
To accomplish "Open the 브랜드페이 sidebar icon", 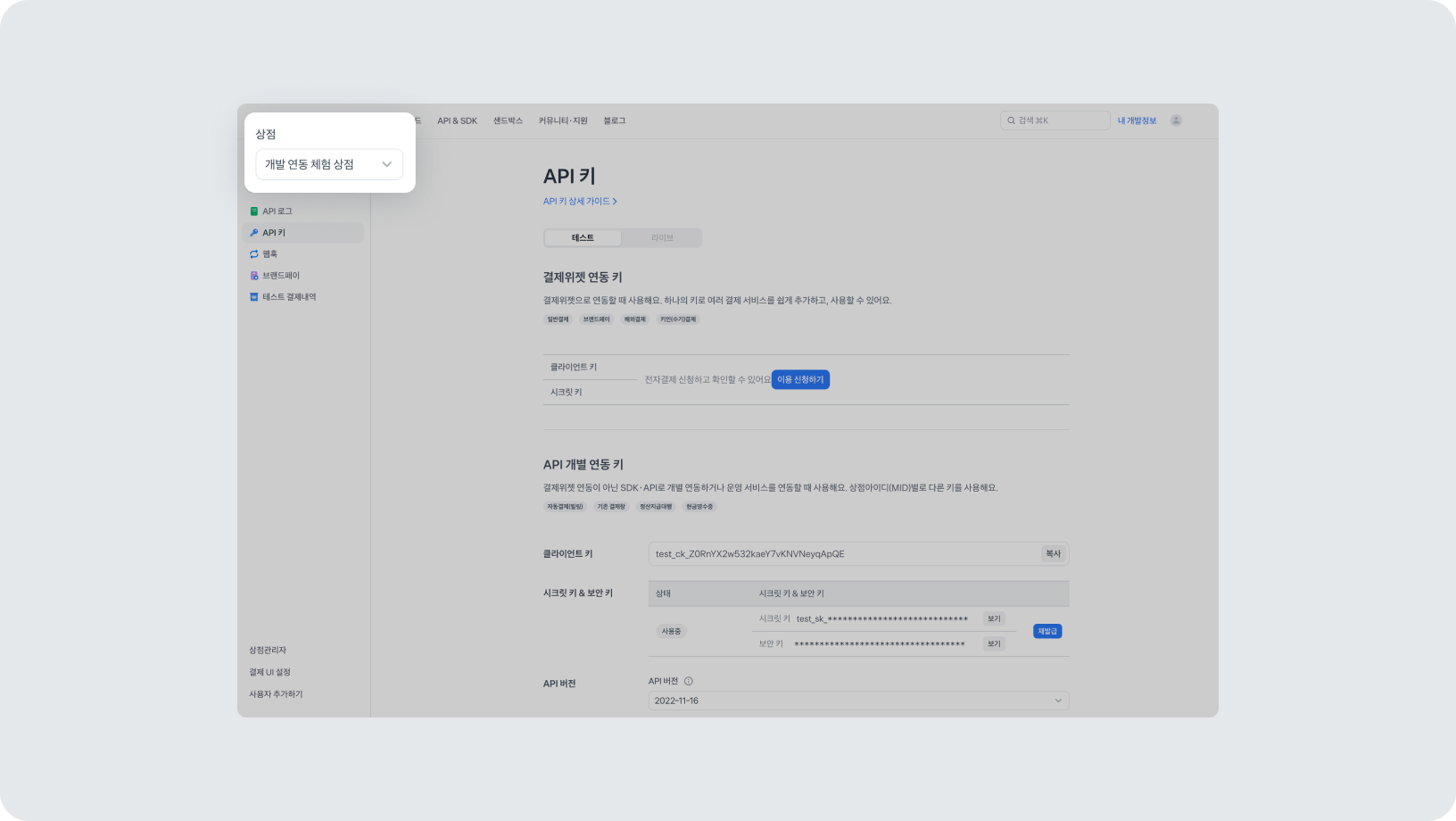I will pyautogui.click(x=254, y=276).
